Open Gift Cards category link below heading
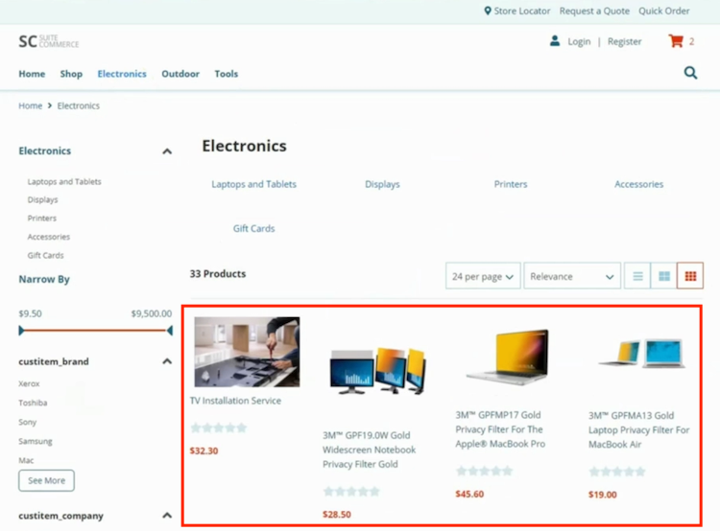 254,228
